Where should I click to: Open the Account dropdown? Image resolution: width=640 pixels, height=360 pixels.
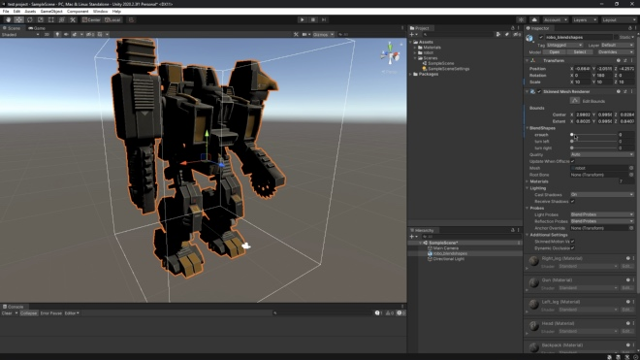(x=555, y=20)
